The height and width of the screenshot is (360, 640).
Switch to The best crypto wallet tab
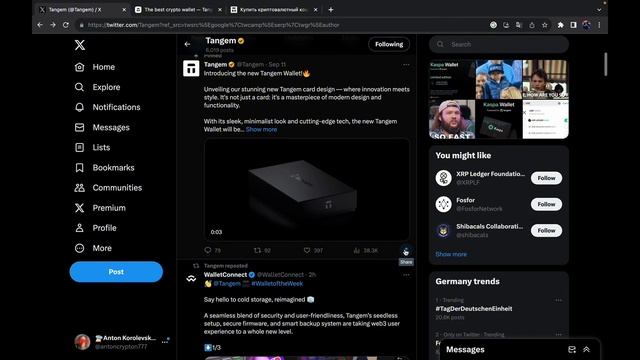click(x=177, y=9)
